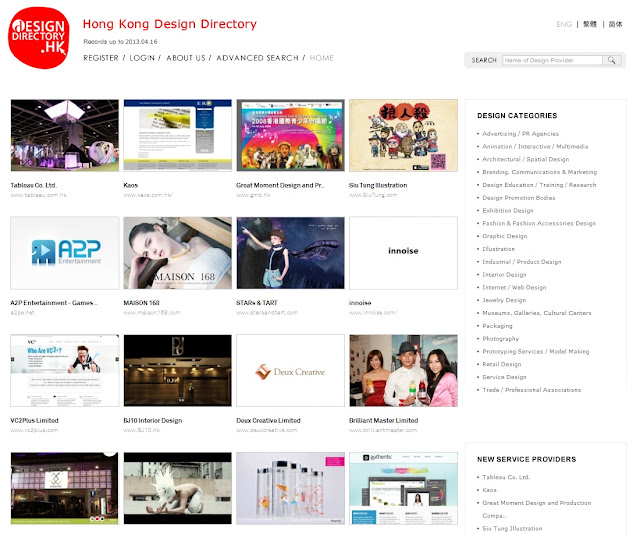Open Siu Tung Illustration under New Service Providers
The width and height of the screenshot is (640, 534).
(x=512, y=529)
